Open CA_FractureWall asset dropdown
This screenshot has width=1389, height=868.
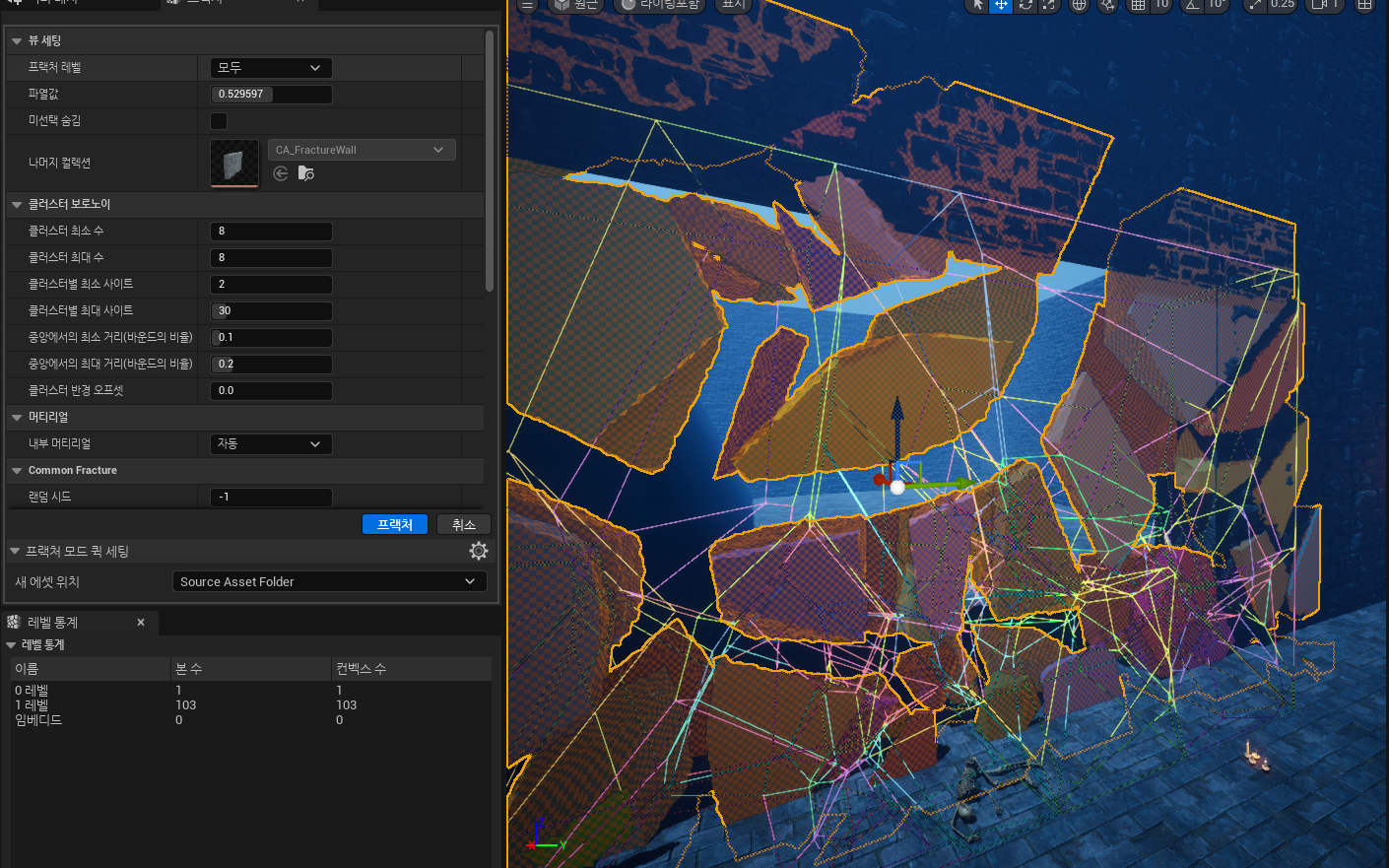pyautogui.click(x=362, y=150)
